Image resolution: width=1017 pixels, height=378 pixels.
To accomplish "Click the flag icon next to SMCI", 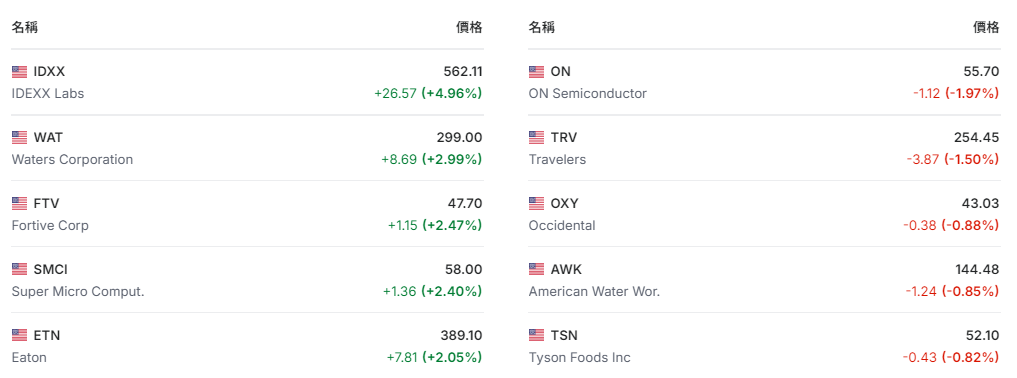I will point(19,269).
